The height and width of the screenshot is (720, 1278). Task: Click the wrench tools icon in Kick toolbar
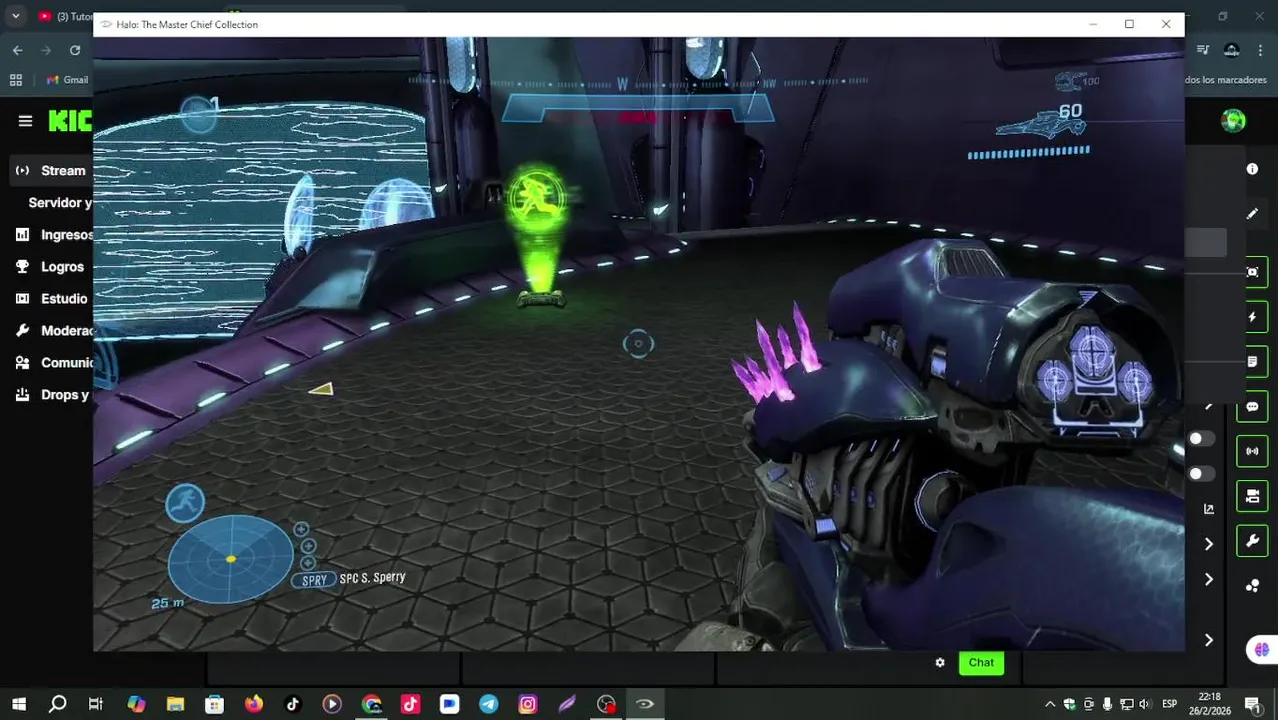(1252, 541)
